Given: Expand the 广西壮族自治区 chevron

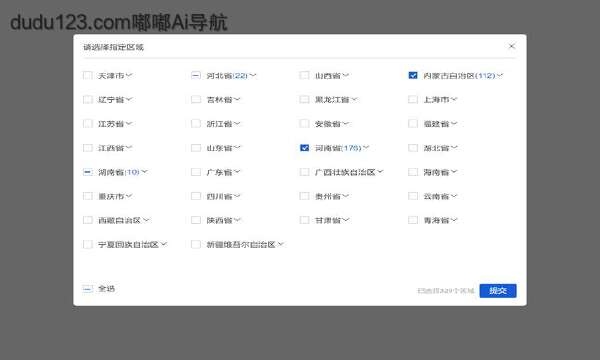Looking at the screenshot, I should pos(380,172).
